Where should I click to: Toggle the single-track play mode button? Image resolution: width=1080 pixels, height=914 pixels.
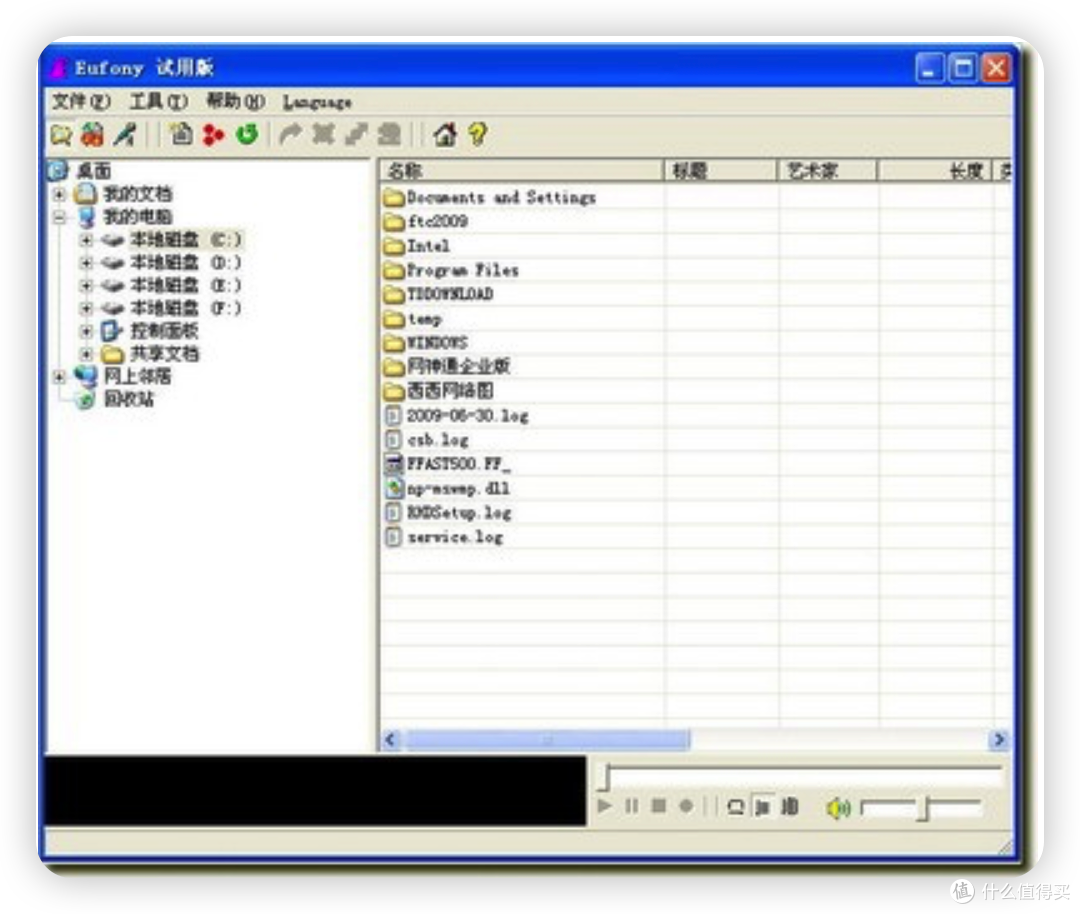pyautogui.click(x=762, y=806)
